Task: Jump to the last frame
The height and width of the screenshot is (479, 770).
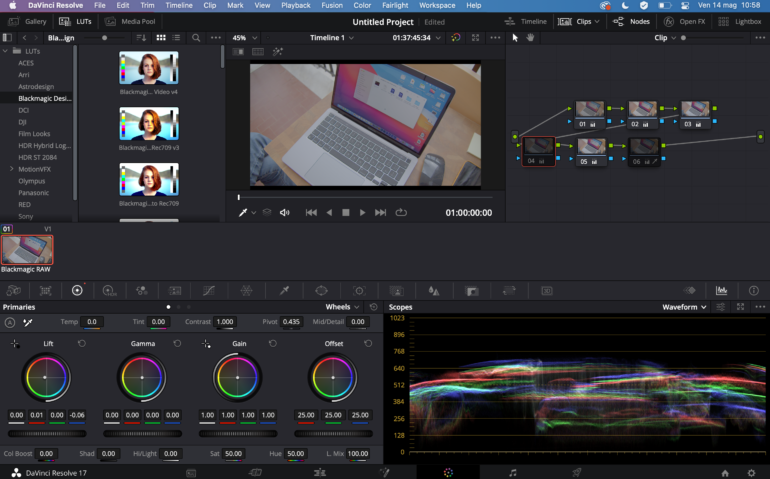Action: (x=381, y=213)
